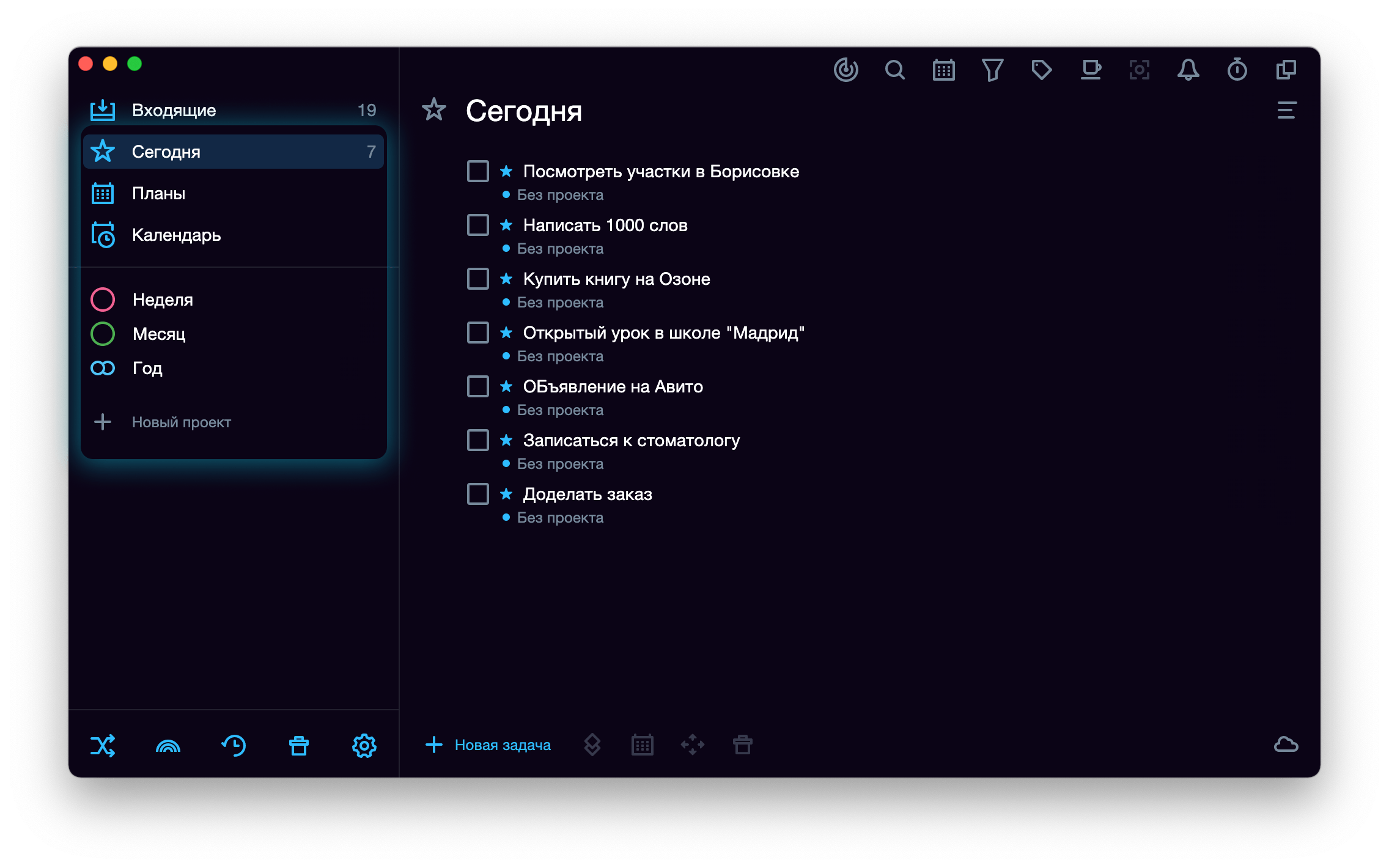
Task: Check off Написать 1000 слов task
Action: click(478, 225)
